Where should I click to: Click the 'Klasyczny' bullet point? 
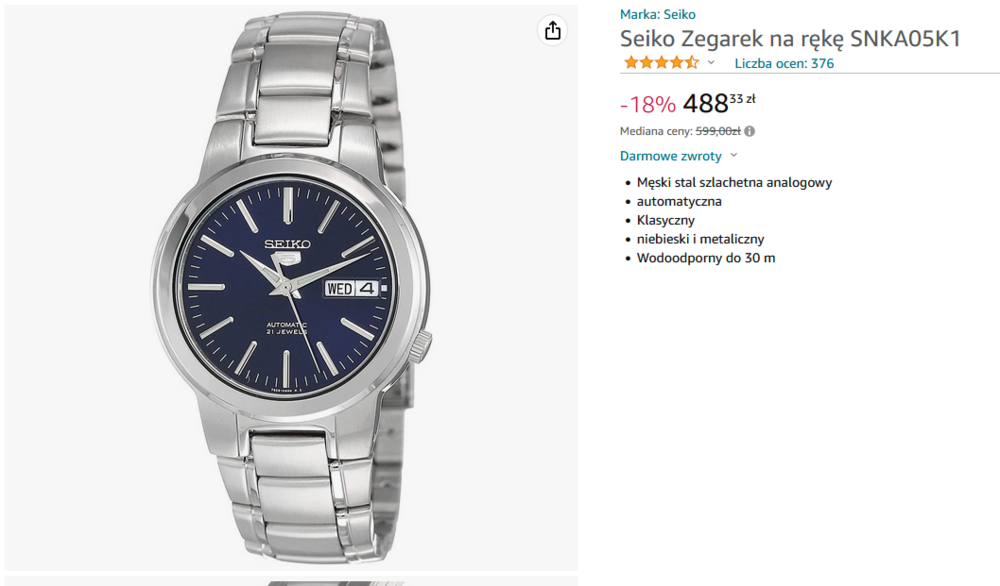[665, 220]
